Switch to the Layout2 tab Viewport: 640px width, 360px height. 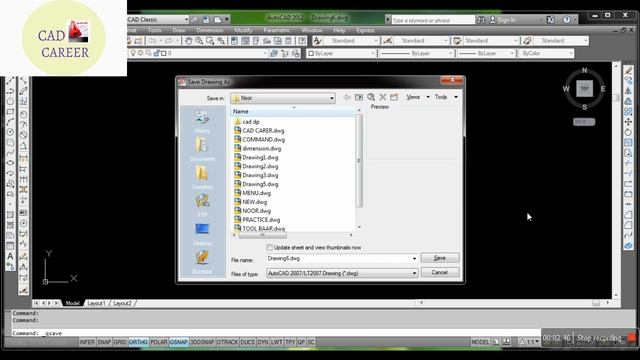tap(122, 303)
